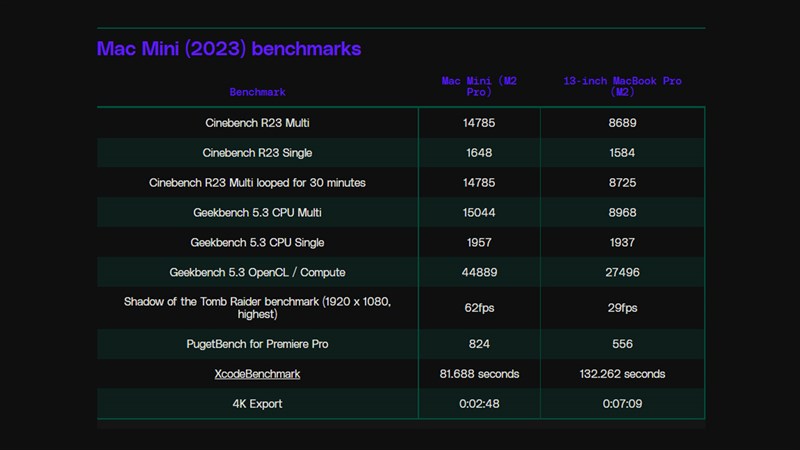Click the 'Cinebench R23 Single' row label
Viewport: 800px width, 450px height.
257,153
